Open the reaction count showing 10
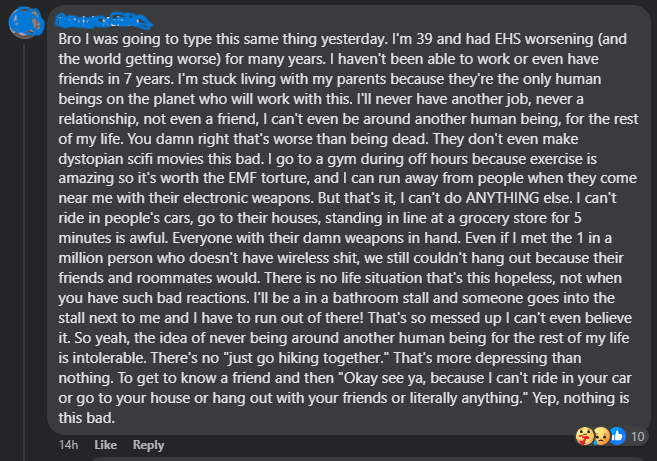 click(637, 435)
